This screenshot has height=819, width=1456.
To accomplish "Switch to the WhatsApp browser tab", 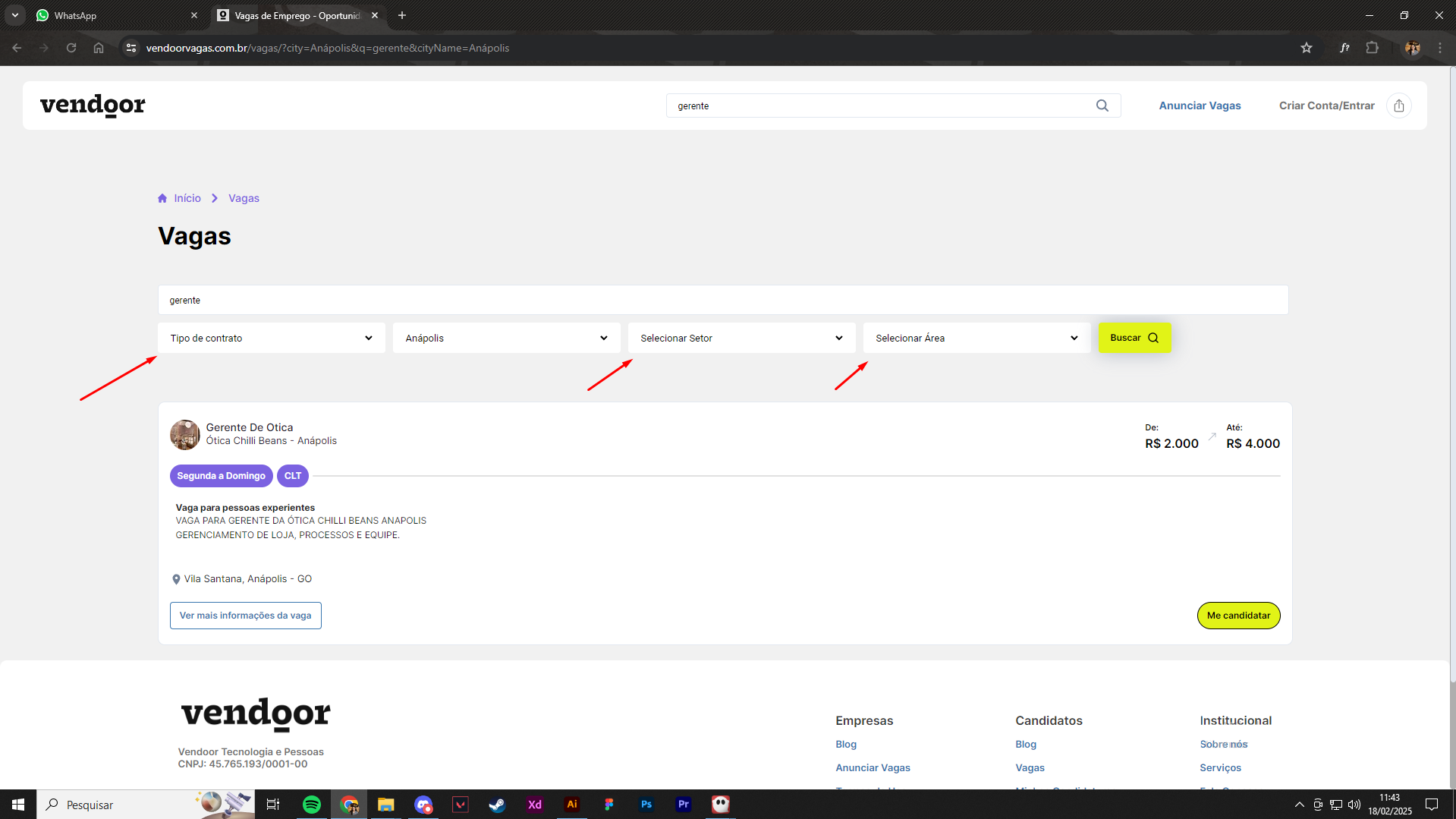I will [114, 15].
